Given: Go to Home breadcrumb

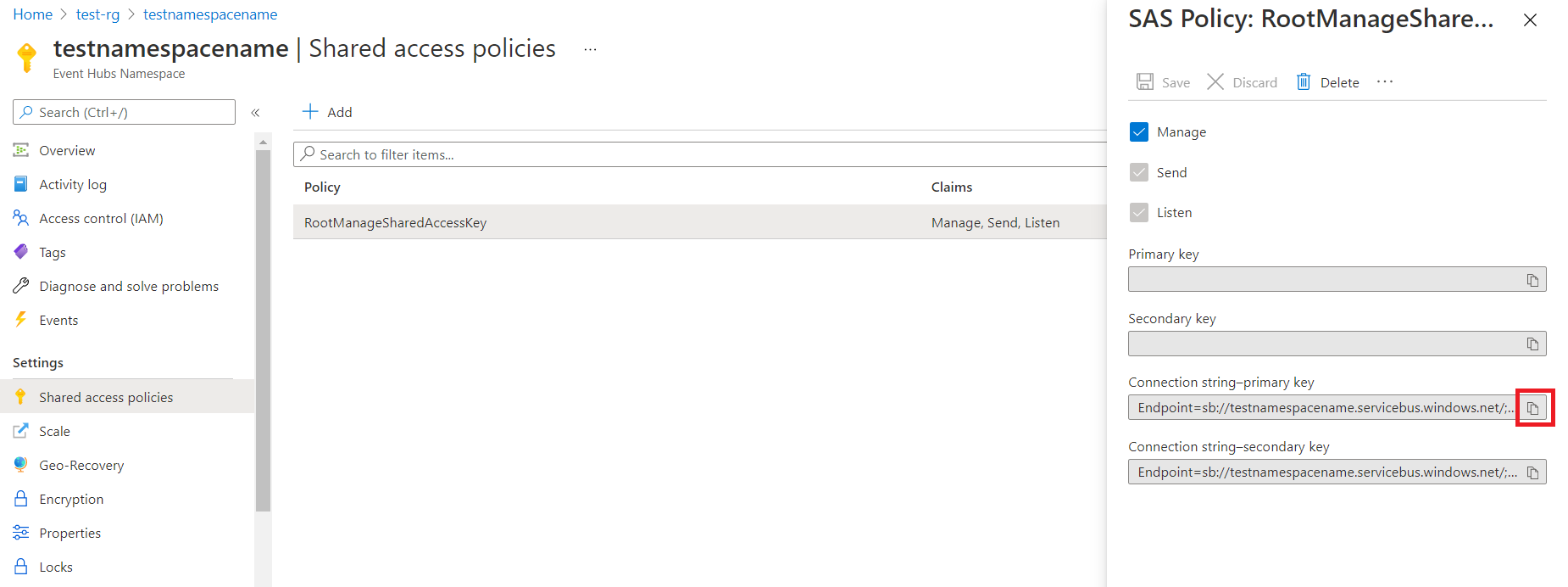Looking at the screenshot, I should pos(33,14).
